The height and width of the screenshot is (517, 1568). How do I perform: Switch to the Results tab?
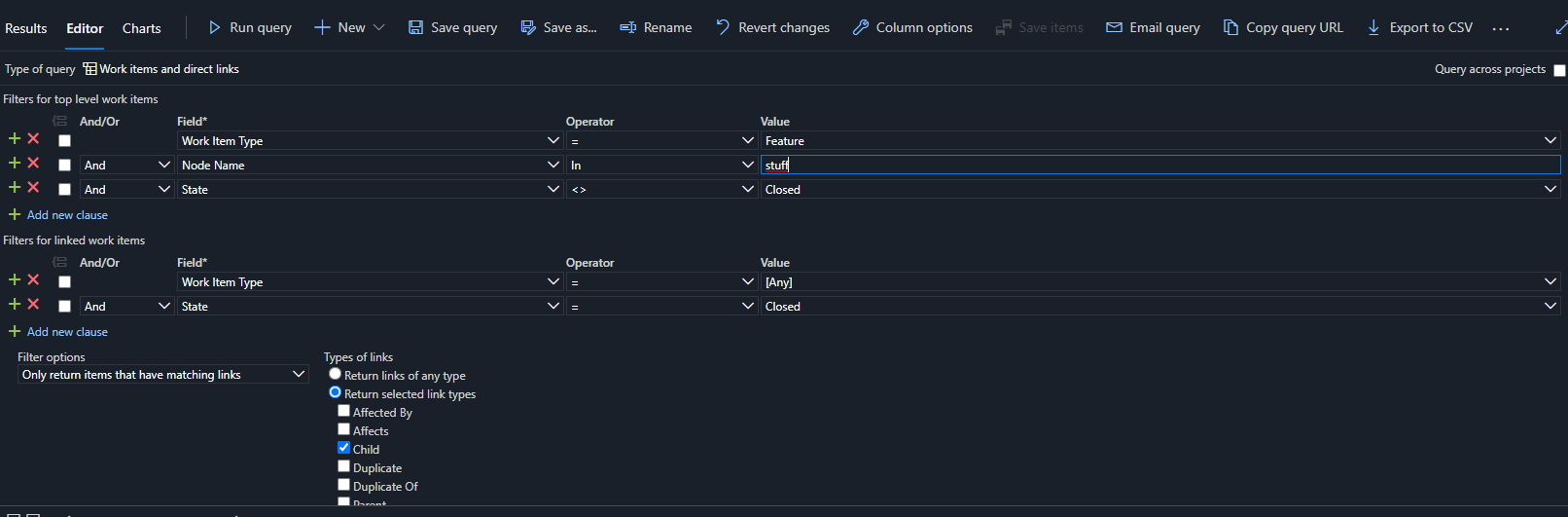(x=26, y=28)
